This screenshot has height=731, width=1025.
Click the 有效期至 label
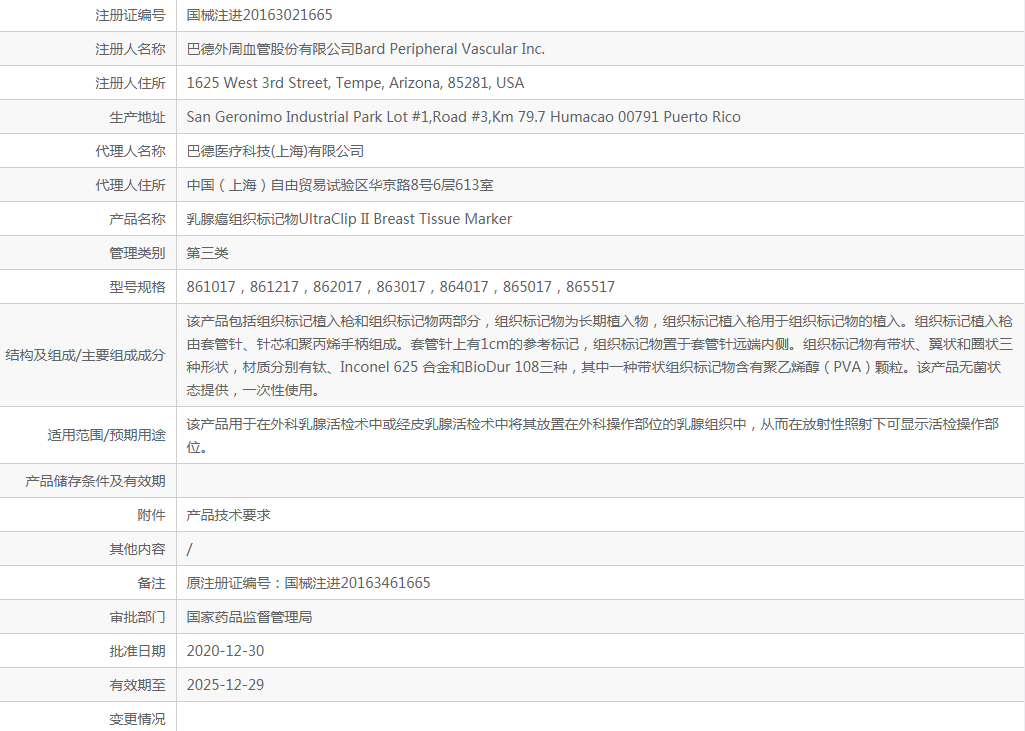137,685
